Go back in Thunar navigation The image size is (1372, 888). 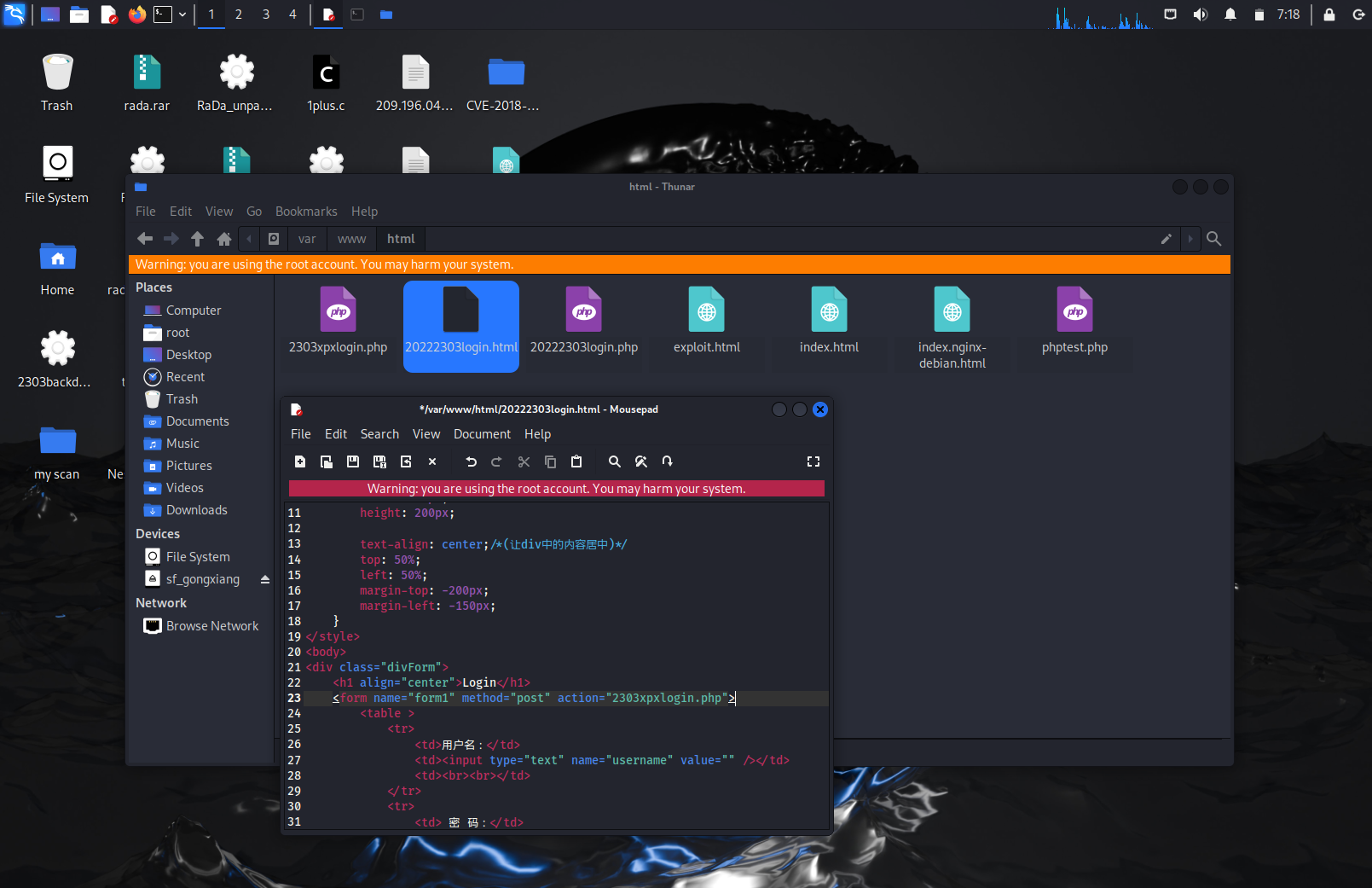point(145,239)
